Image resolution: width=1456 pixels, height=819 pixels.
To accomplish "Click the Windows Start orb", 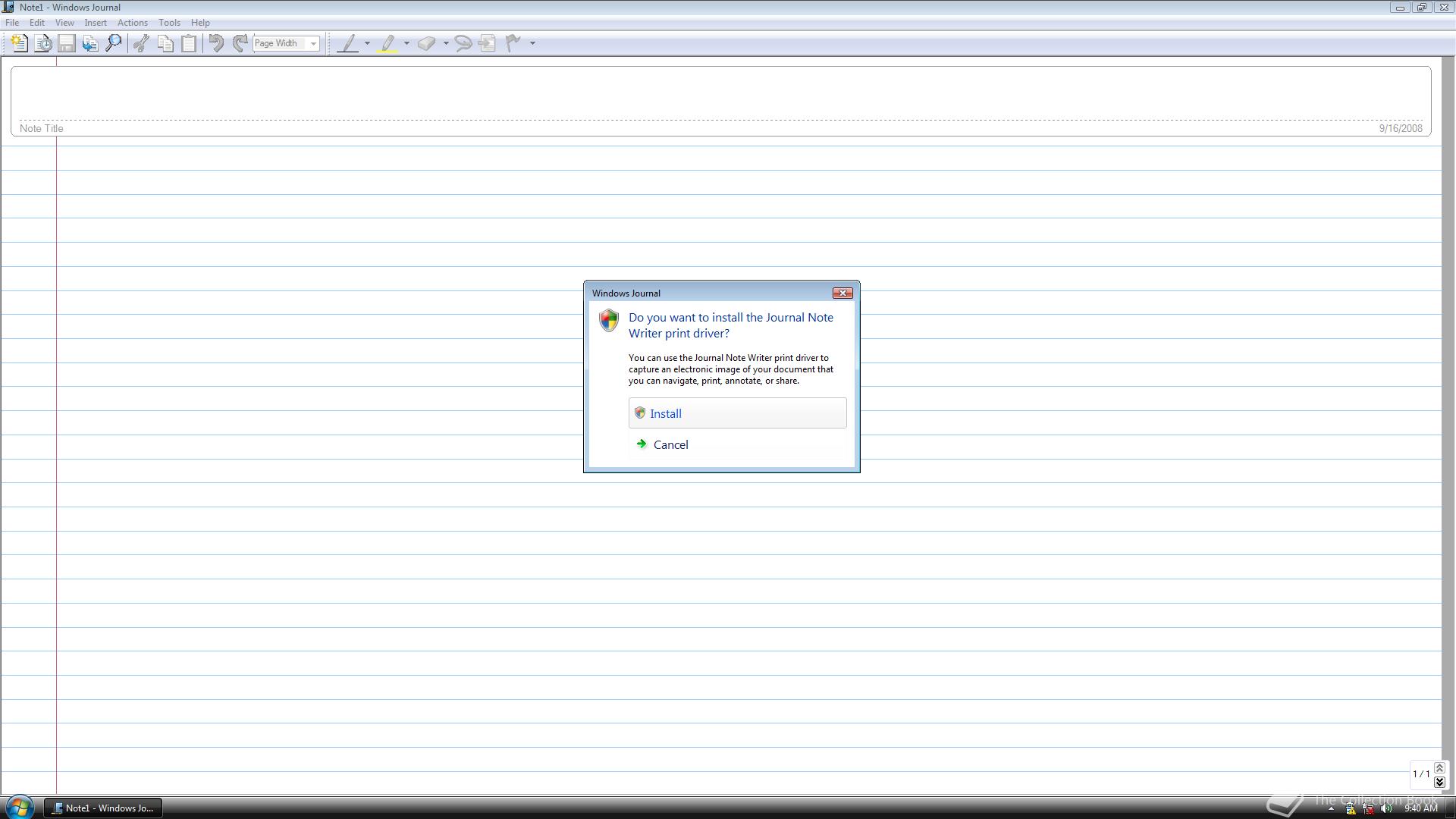I will click(x=20, y=807).
